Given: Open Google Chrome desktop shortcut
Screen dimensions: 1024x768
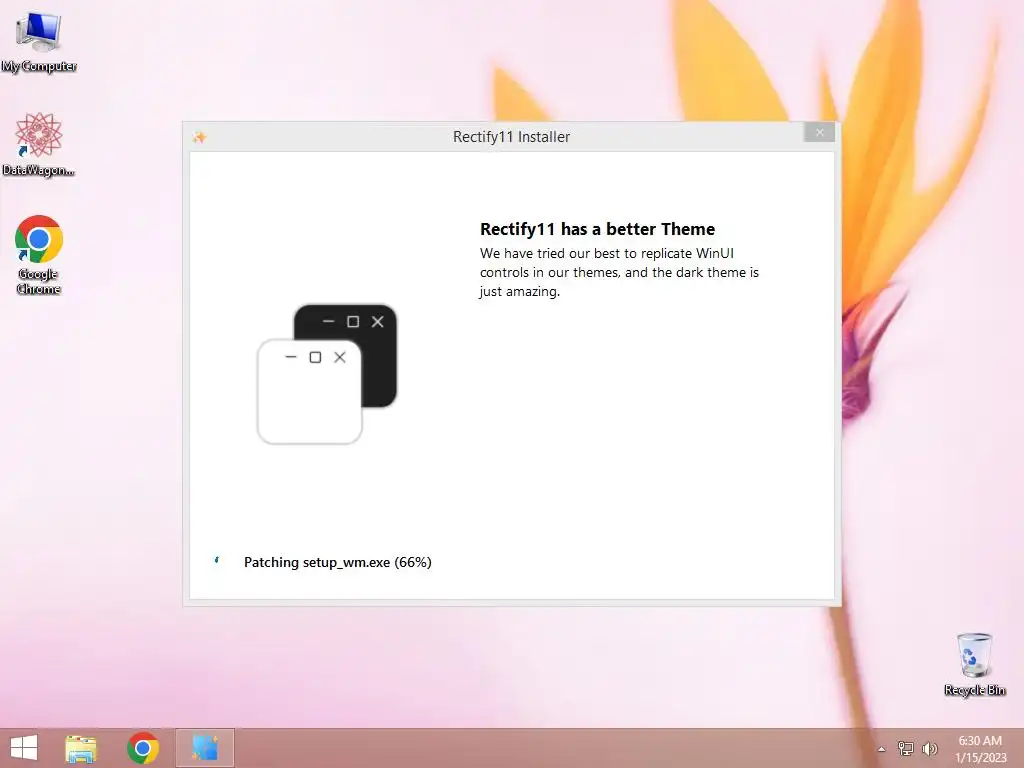Looking at the screenshot, I should [x=39, y=255].
